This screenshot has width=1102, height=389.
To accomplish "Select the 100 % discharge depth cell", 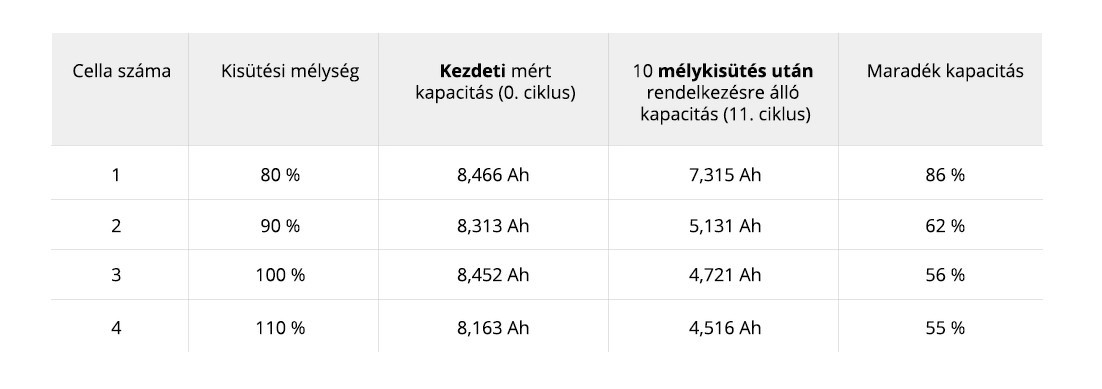I will click(280, 275).
